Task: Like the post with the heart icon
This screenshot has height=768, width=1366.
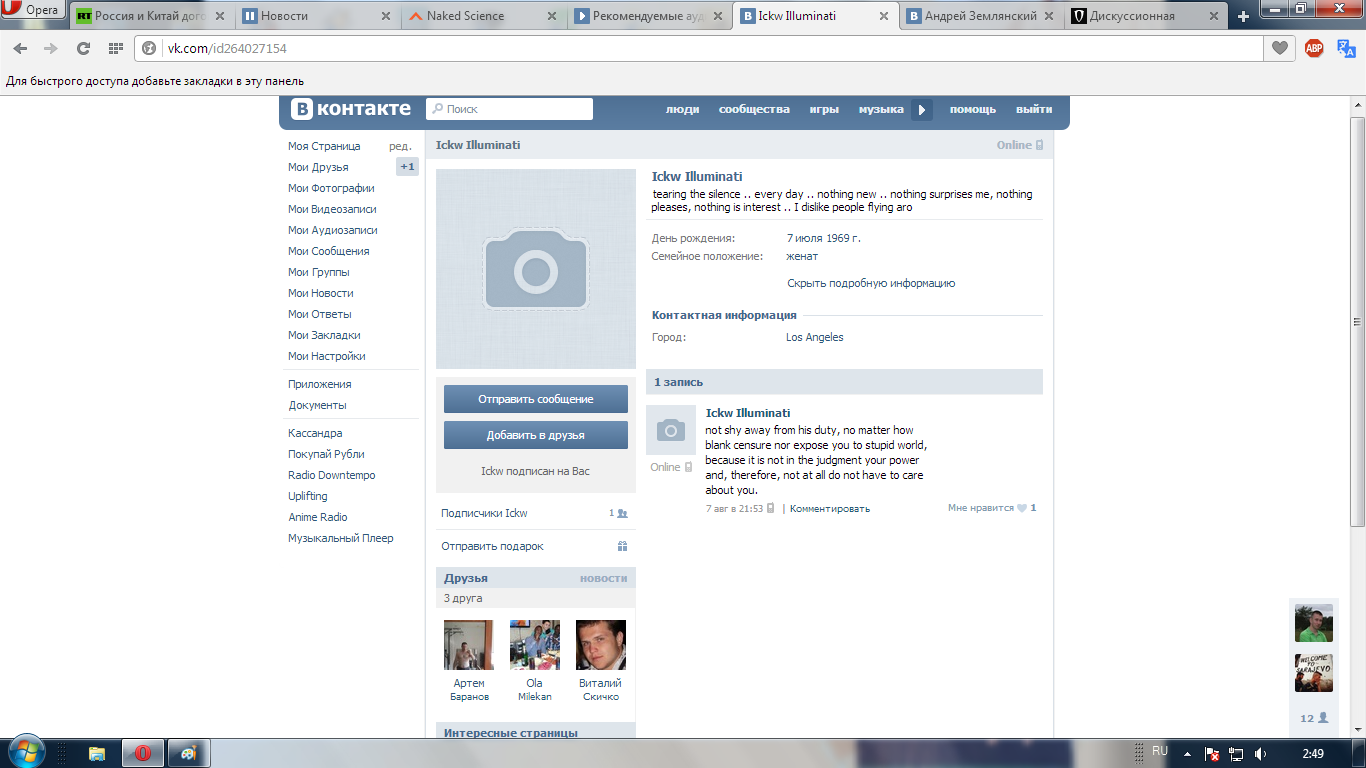Action: pos(1022,508)
